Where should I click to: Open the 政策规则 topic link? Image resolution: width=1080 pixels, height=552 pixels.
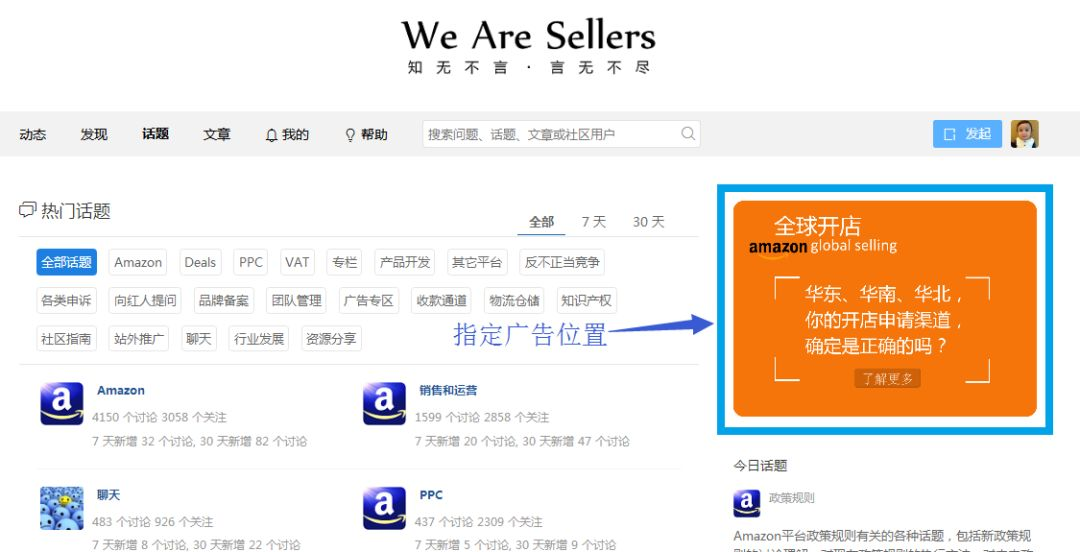click(791, 498)
